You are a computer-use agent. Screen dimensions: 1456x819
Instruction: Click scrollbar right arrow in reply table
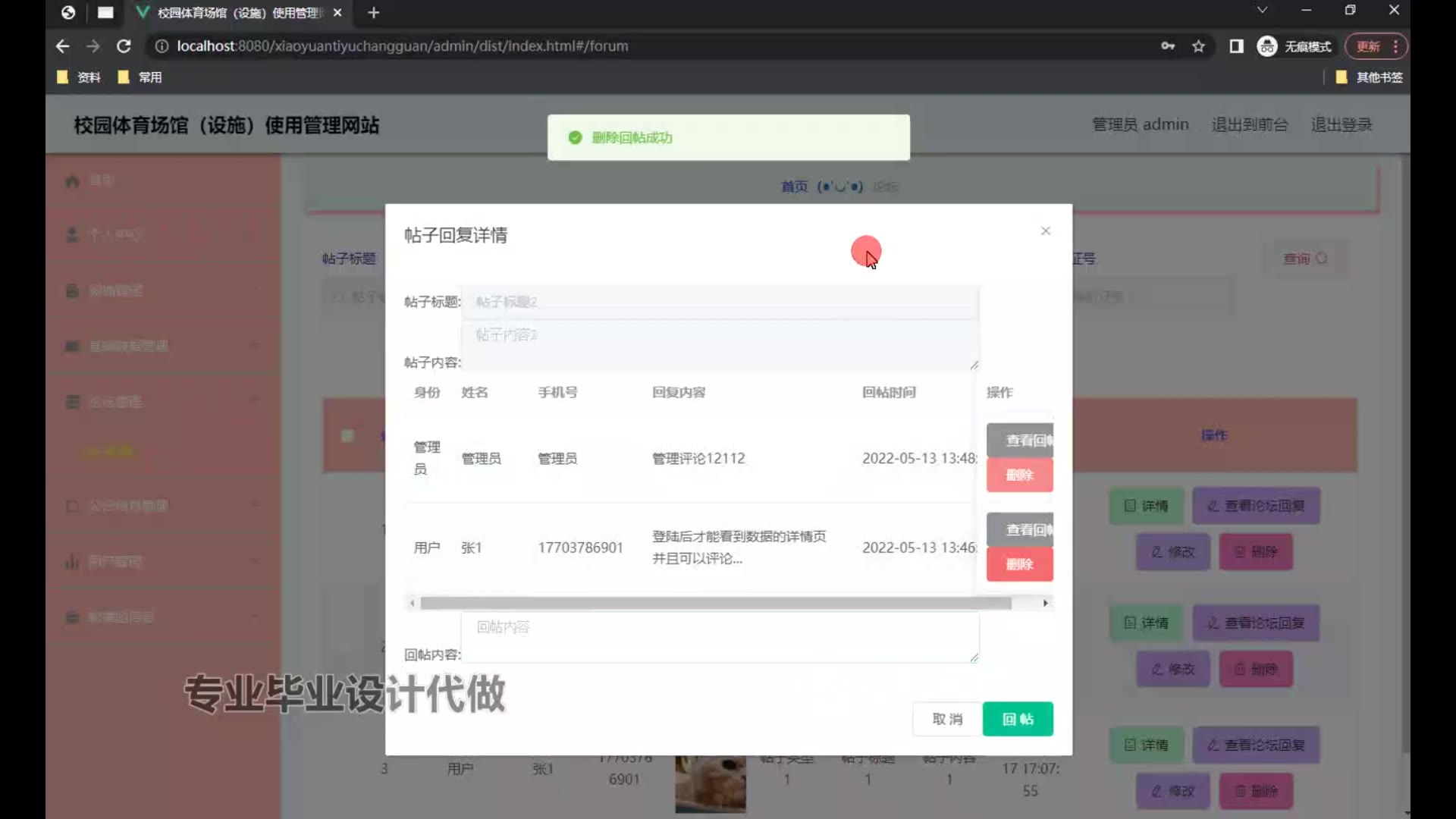pyautogui.click(x=1045, y=603)
